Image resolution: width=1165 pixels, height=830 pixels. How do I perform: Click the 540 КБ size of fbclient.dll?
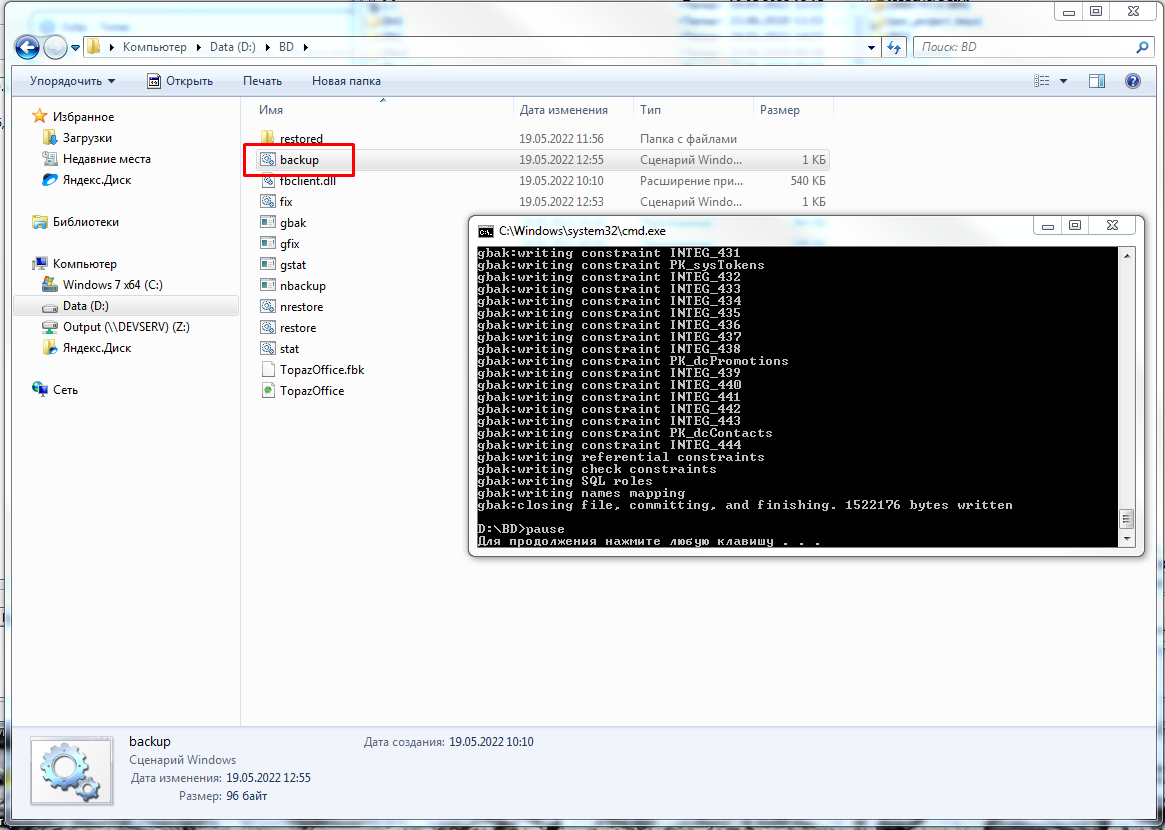pyautogui.click(x=808, y=181)
